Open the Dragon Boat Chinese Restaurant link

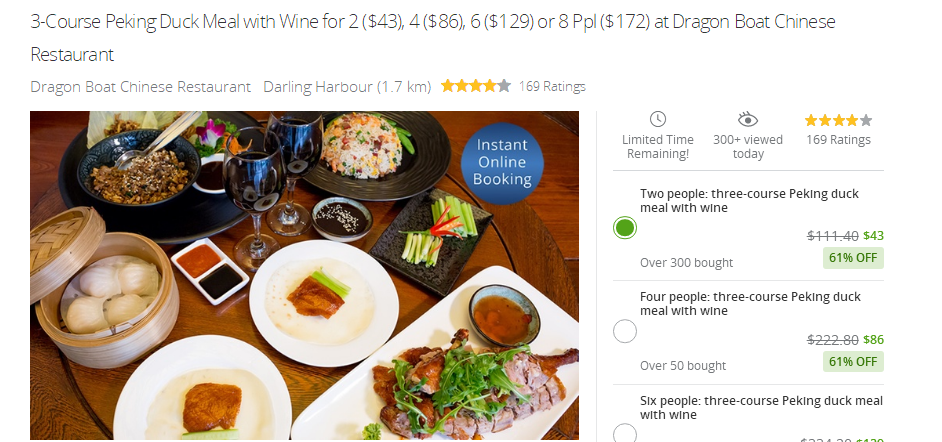coord(141,86)
